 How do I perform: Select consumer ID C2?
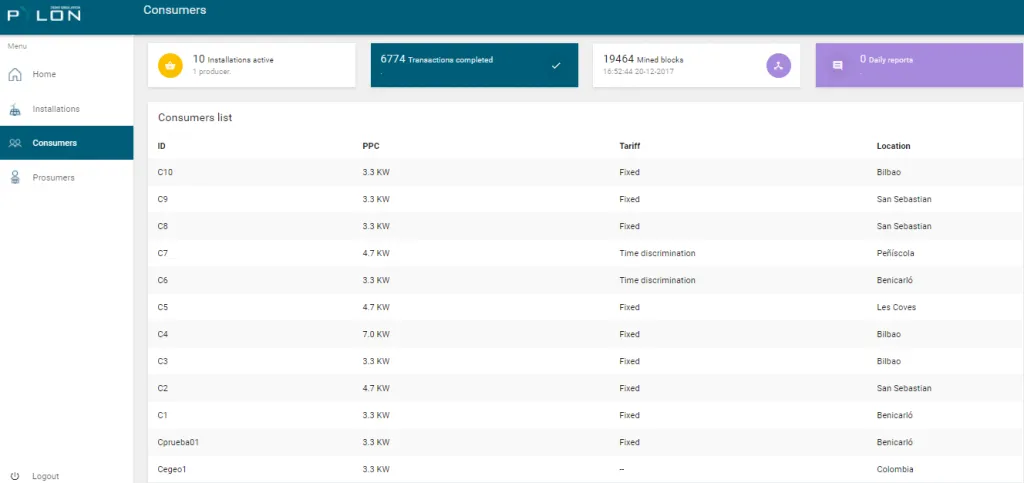(x=163, y=388)
